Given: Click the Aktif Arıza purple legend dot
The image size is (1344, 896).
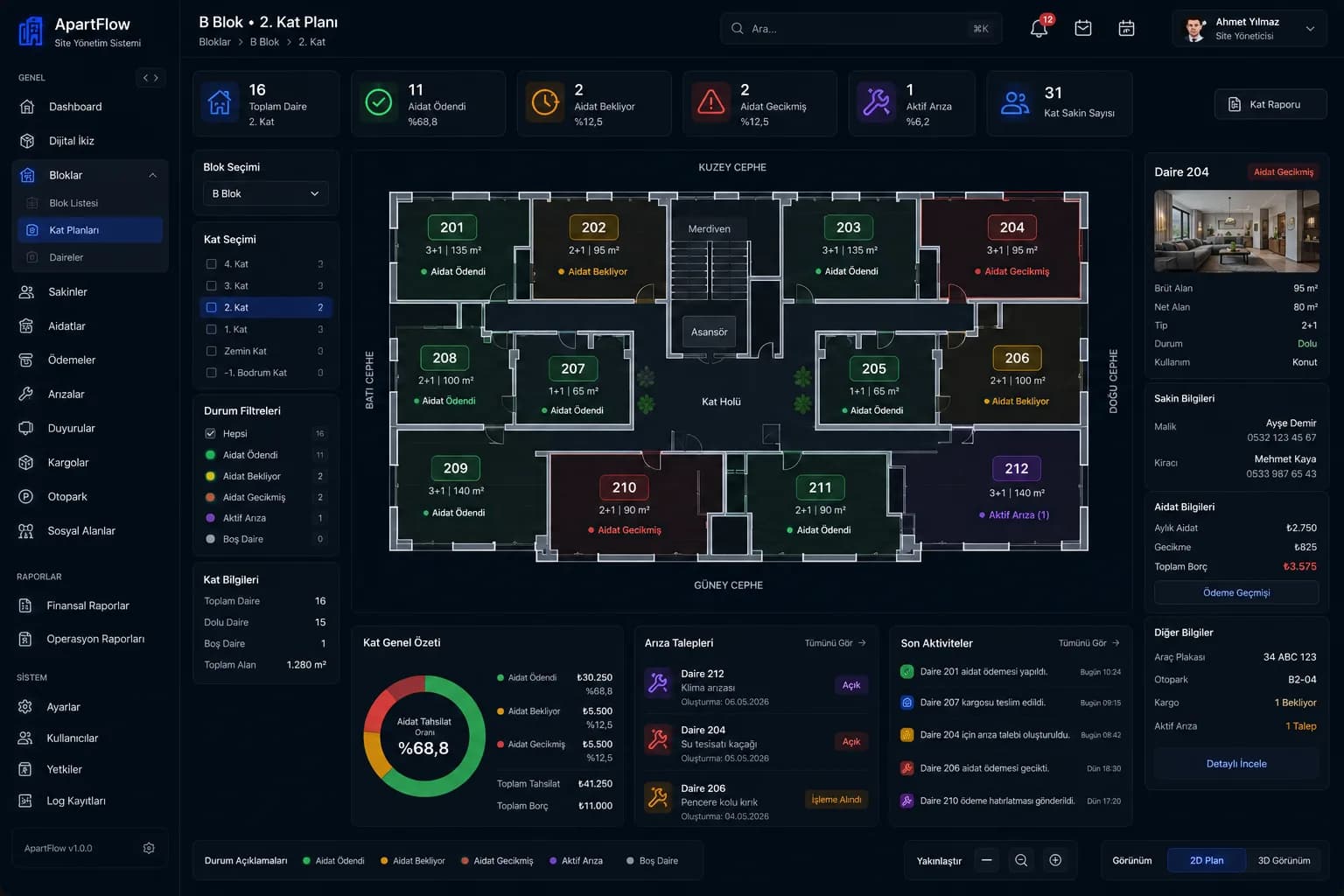Looking at the screenshot, I should 553,861.
